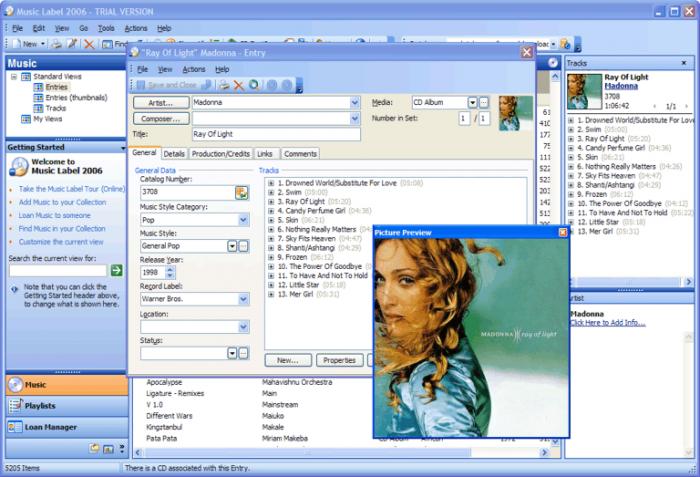This screenshot has height=477, width=700.
Task: Click the configure buttons chevron in navigation pane
Action: tap(122, 448)
